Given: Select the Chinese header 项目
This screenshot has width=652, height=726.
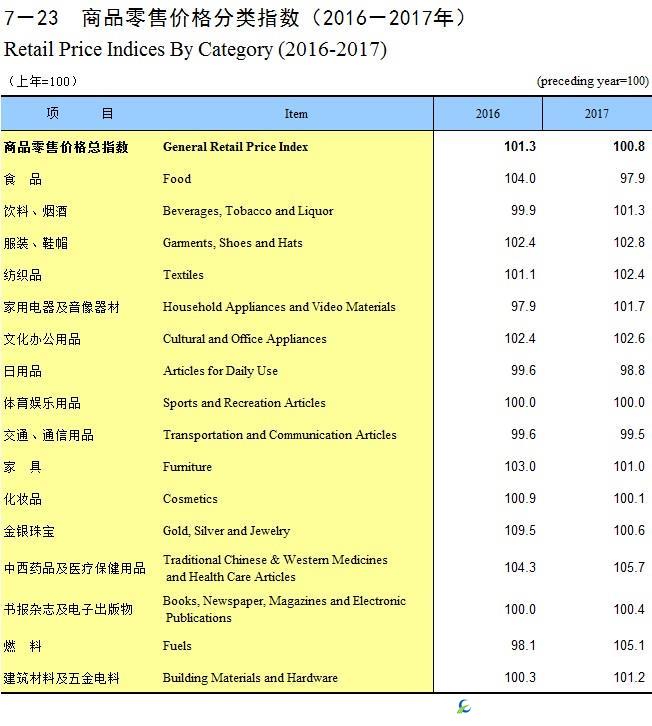Looking at the screenshot, I should (80, 113).
